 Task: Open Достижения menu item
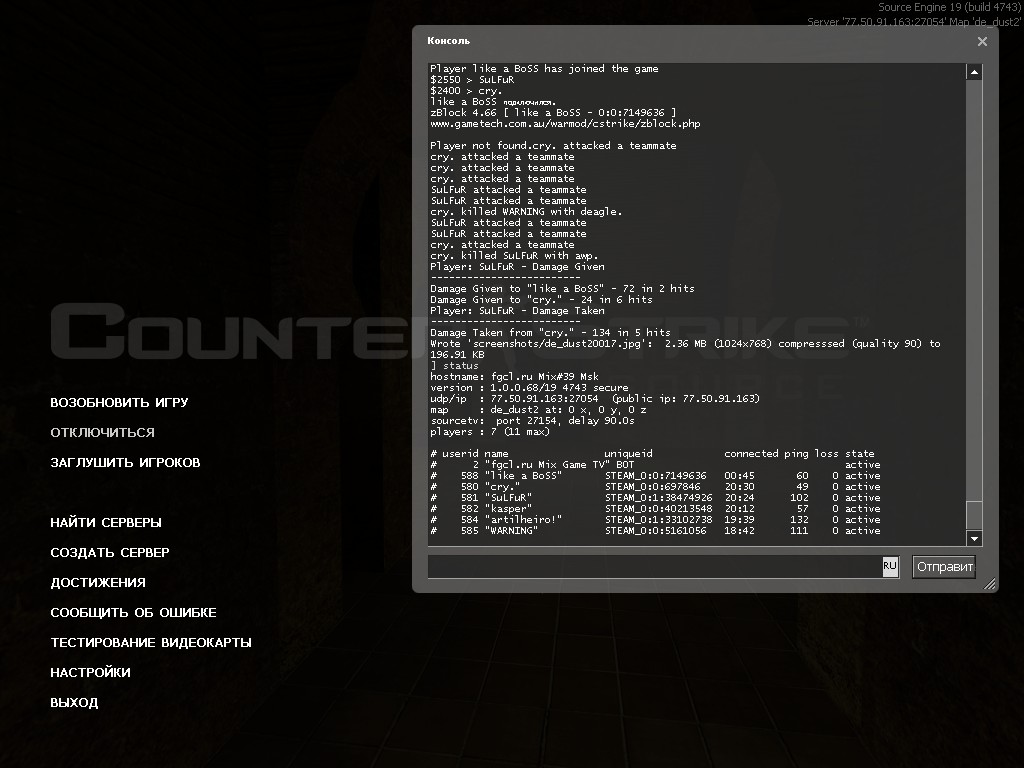tap(98, 583)
